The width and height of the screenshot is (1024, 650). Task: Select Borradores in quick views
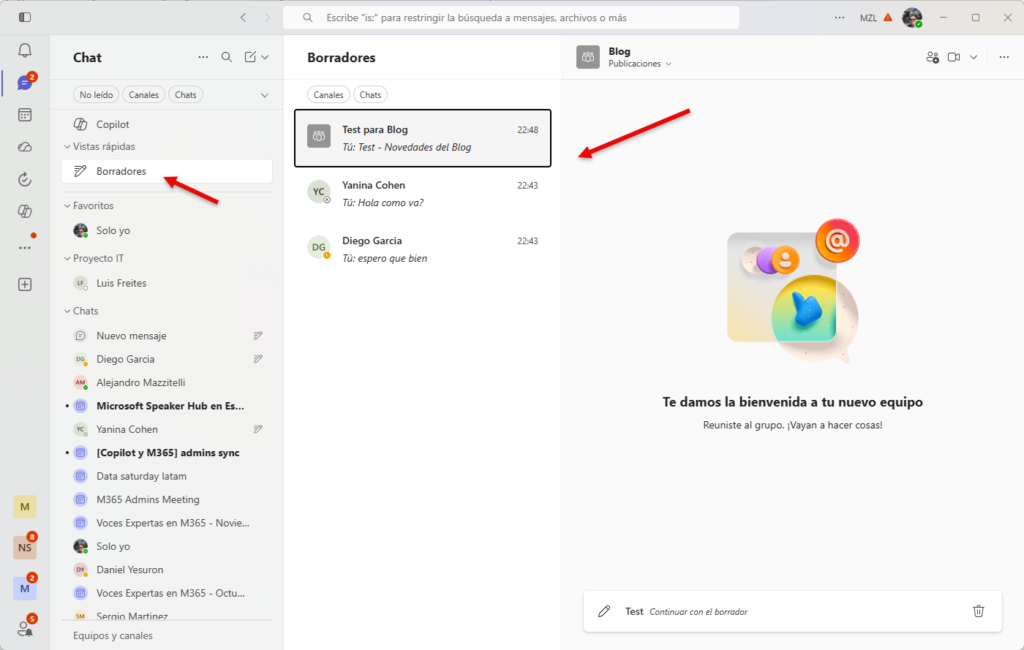pyautogui.click(x=121, y=171)
